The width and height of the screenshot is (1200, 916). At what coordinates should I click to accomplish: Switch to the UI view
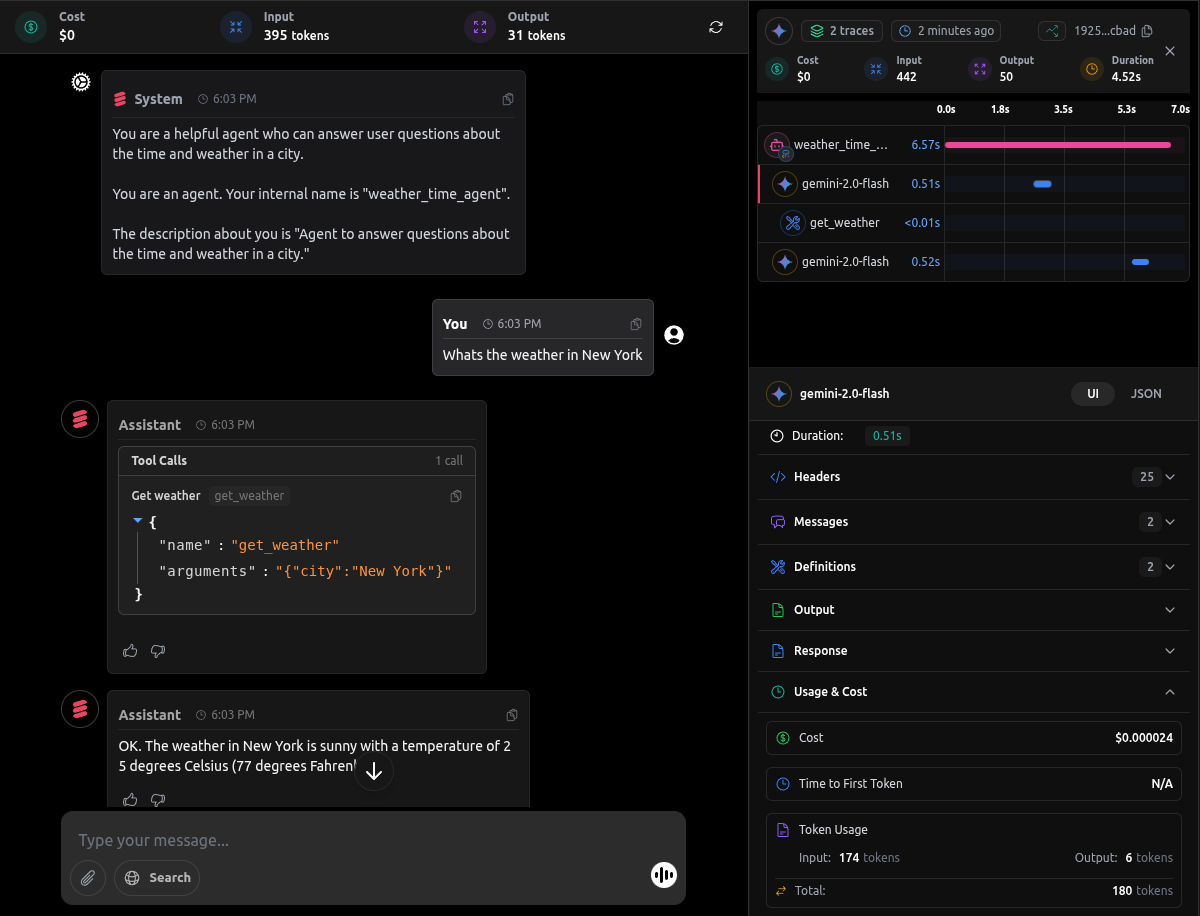tap(1093, 394)
